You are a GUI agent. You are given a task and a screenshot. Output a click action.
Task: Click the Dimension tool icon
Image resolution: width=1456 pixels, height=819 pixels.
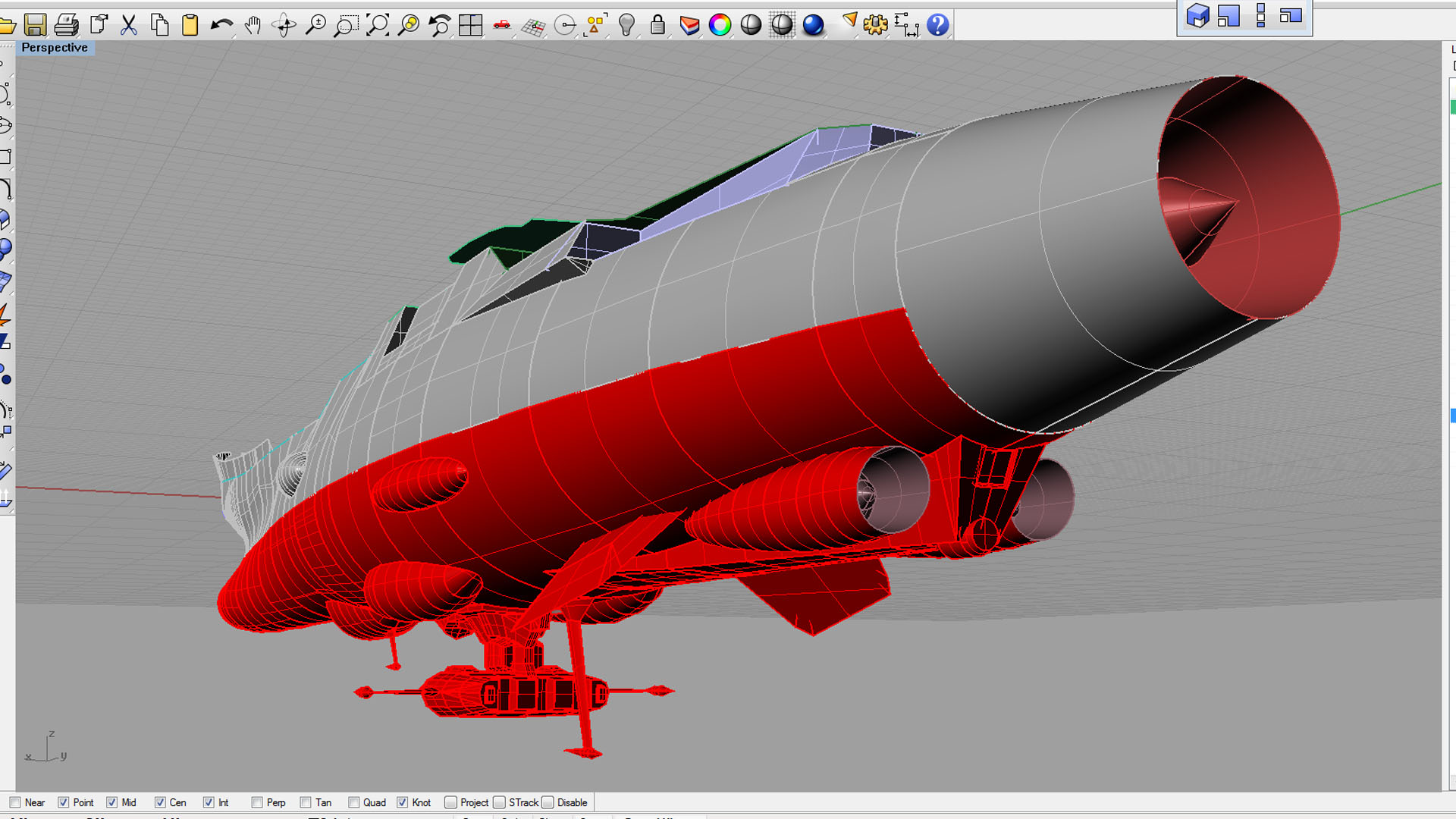coord(906,25)
